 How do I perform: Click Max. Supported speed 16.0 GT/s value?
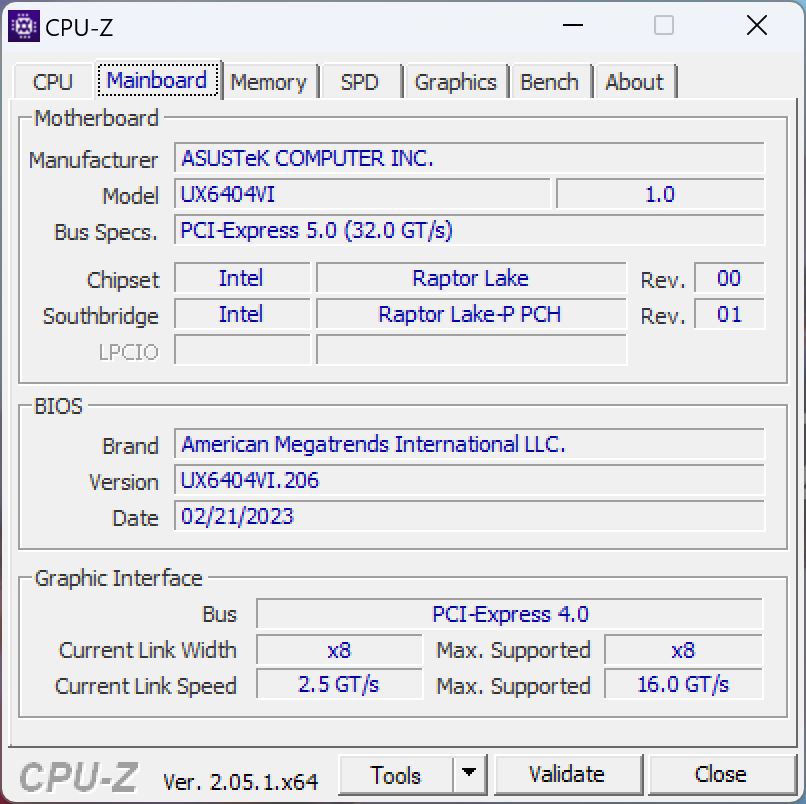pyautogui.click(x=683, y=684)
